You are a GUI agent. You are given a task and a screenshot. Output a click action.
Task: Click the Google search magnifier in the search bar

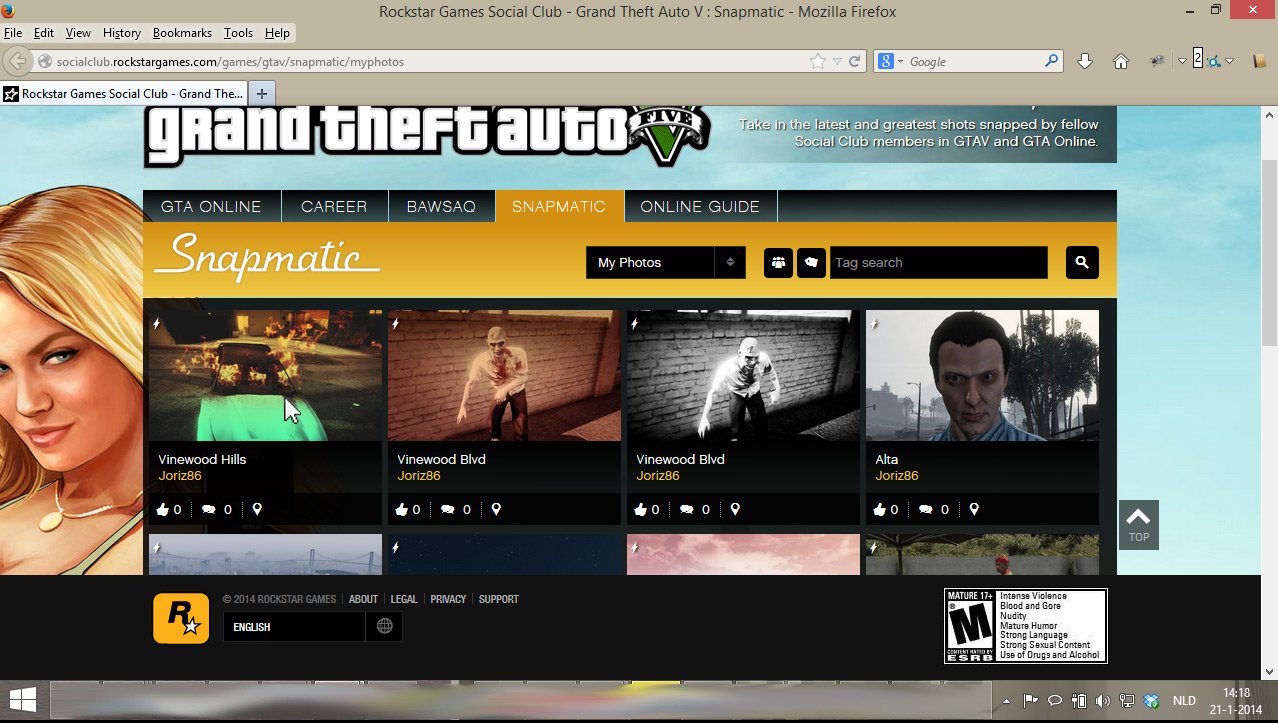[1052, 61]
